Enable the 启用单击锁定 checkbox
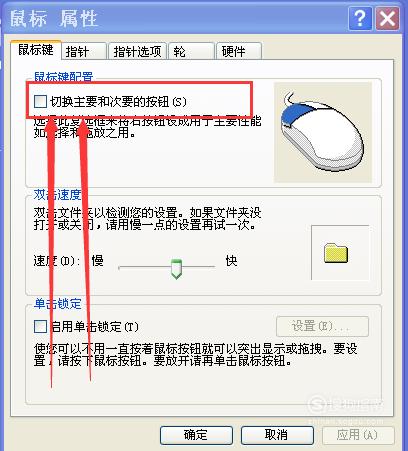This screenshot has width=408, height=451. pos(40,326)
